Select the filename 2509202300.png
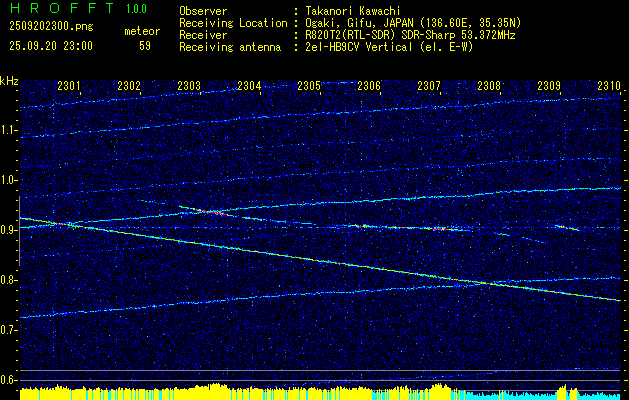This screenshot has height=400, width=629. [51, 26]
